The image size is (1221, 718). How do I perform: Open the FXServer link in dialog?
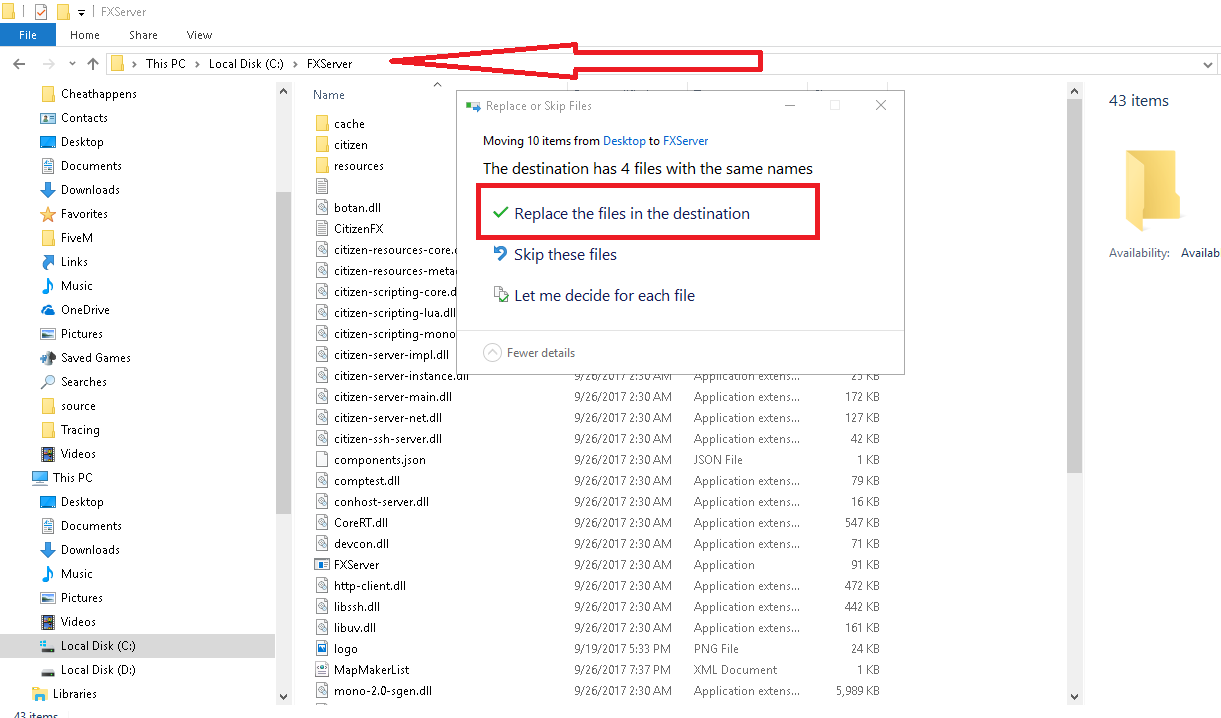685,141
